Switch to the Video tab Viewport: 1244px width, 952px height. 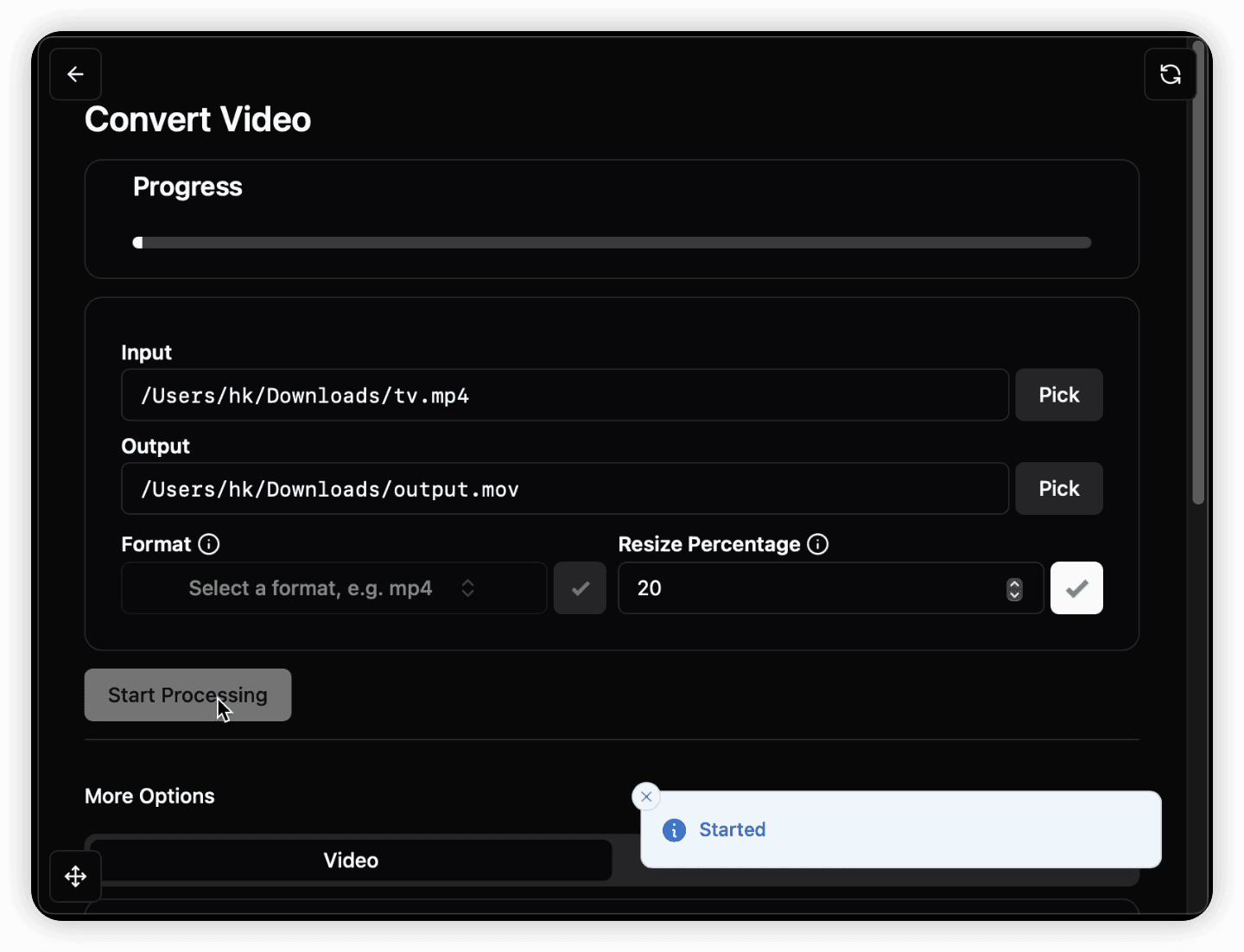(351, 860)
